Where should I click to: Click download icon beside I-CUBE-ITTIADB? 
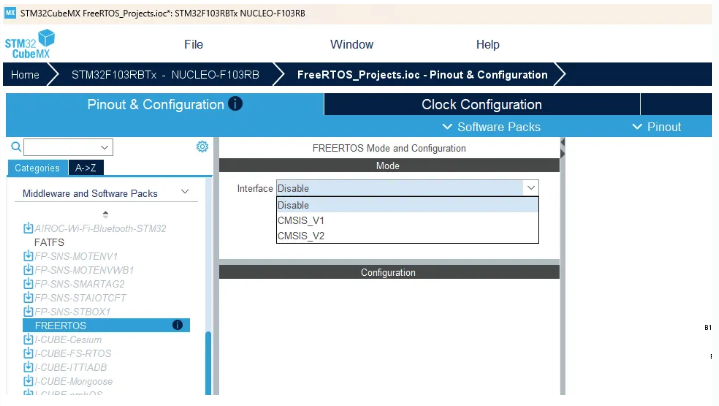click(x=28, y=367)
